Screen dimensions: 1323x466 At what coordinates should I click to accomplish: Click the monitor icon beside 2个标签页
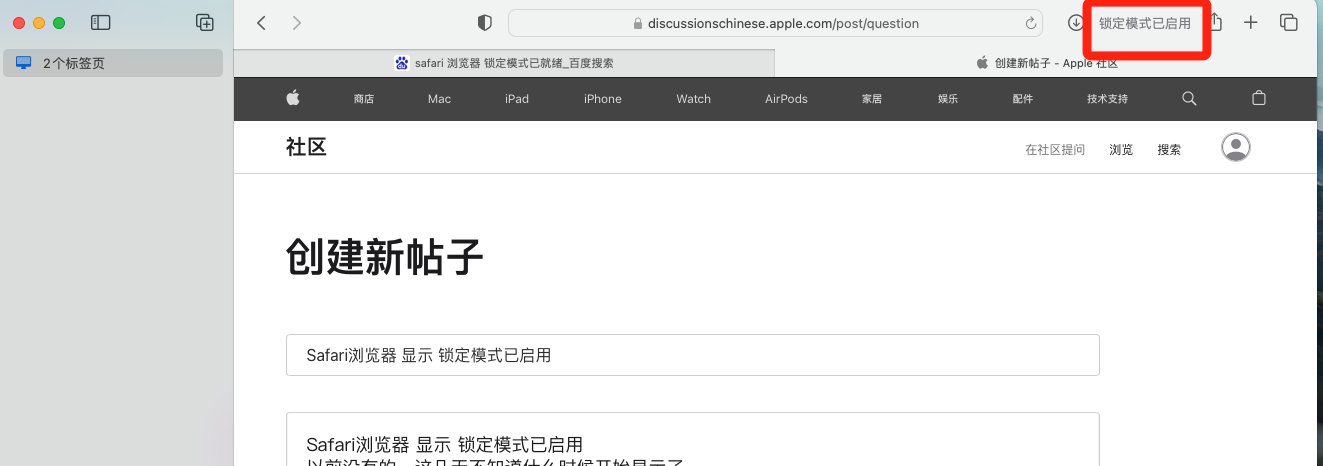(x=24, y=63)
